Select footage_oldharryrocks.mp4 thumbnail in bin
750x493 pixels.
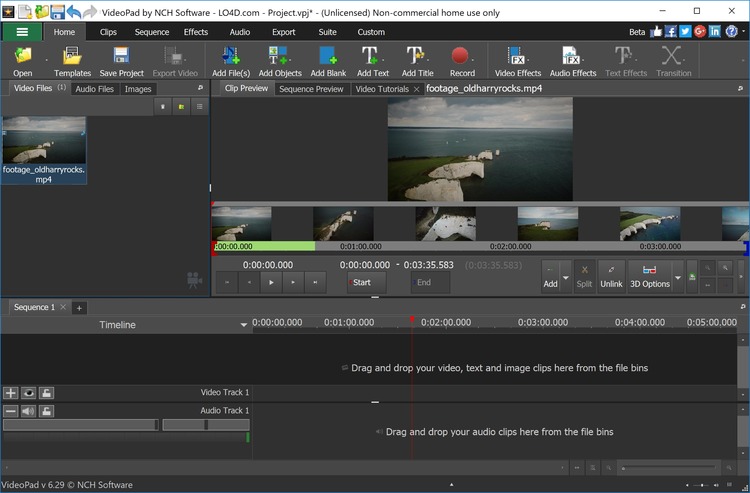pyautogui.click(x=44, y=150)
